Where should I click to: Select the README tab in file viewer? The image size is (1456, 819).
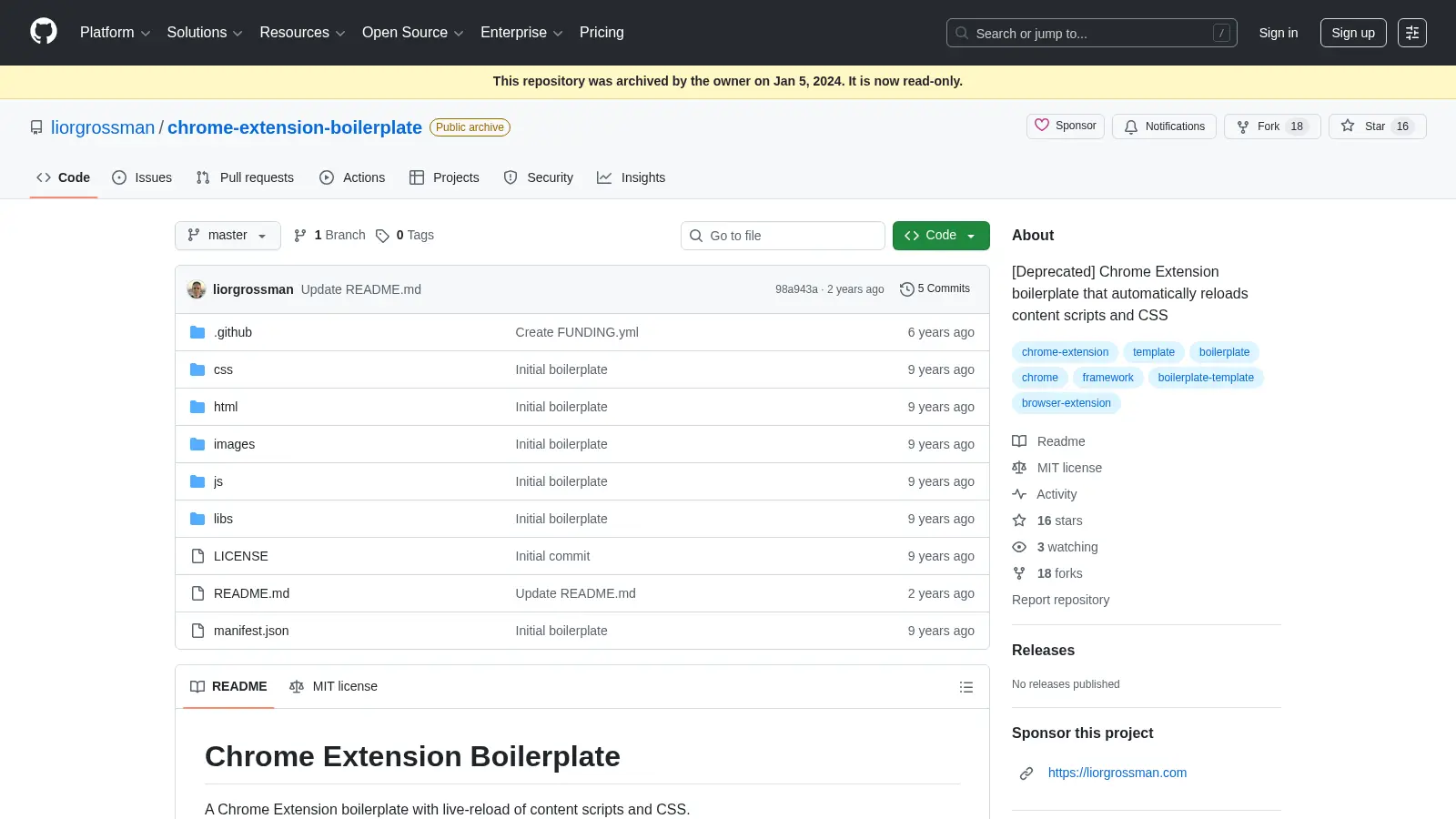[x=228, y=686]
